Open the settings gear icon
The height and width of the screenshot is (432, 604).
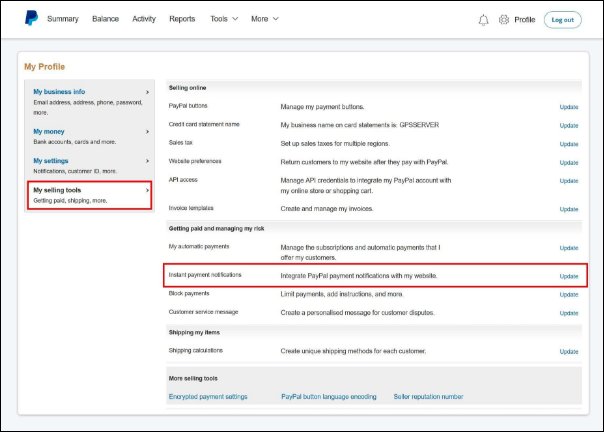tap(504, 19)
